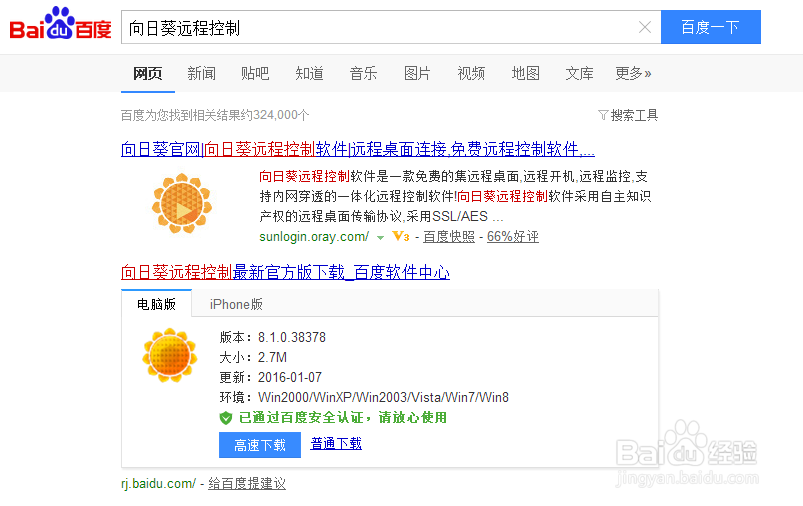
Task: Open the rj.baidu.com URL
Action: coord(158,483)
